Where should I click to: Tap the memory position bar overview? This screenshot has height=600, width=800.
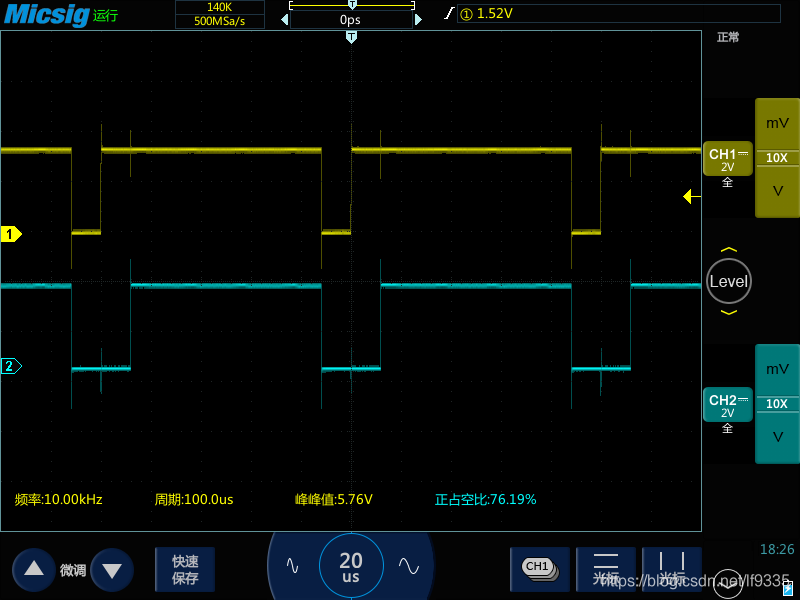[x=352, y=5]
